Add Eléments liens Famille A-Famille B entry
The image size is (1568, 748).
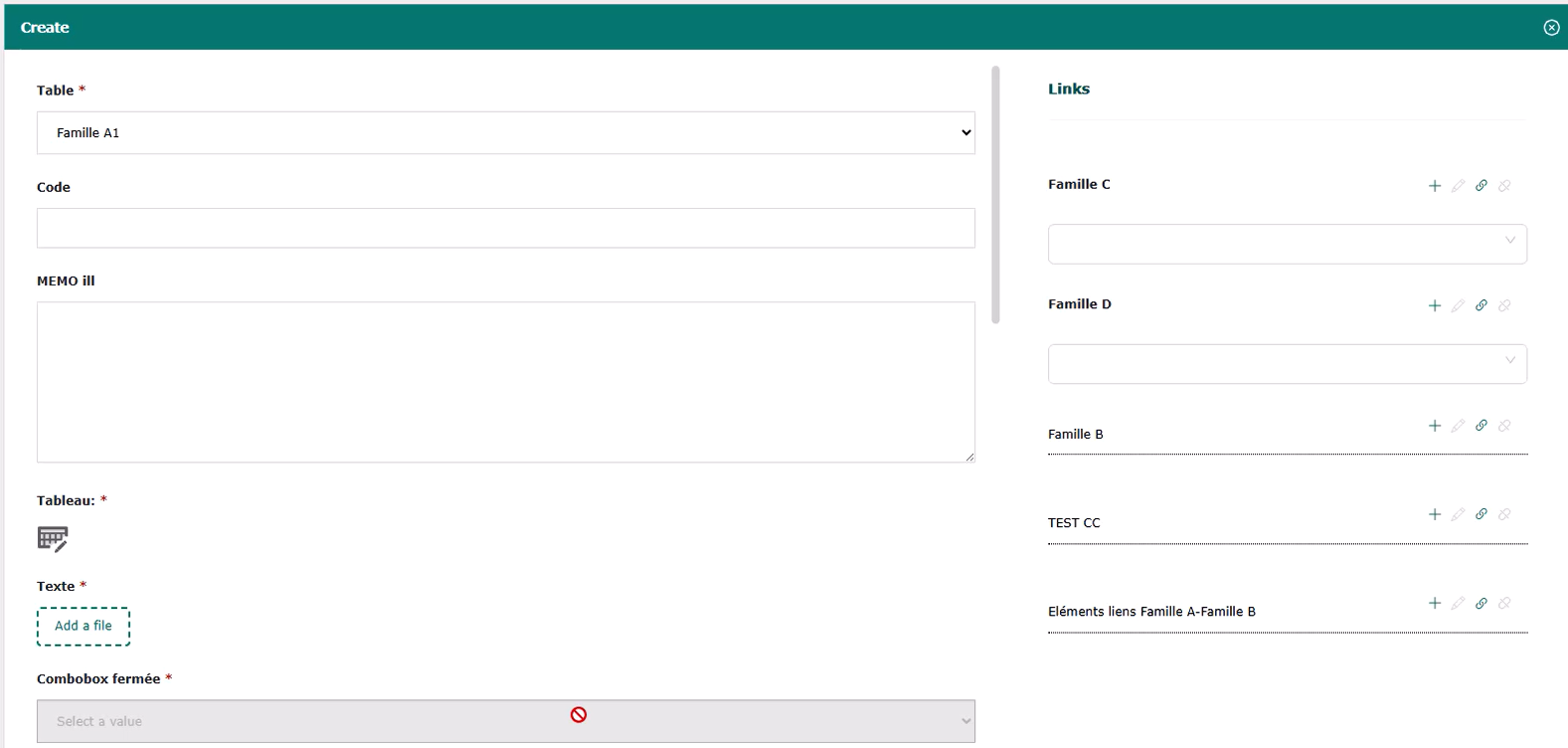coord(1434,604)
